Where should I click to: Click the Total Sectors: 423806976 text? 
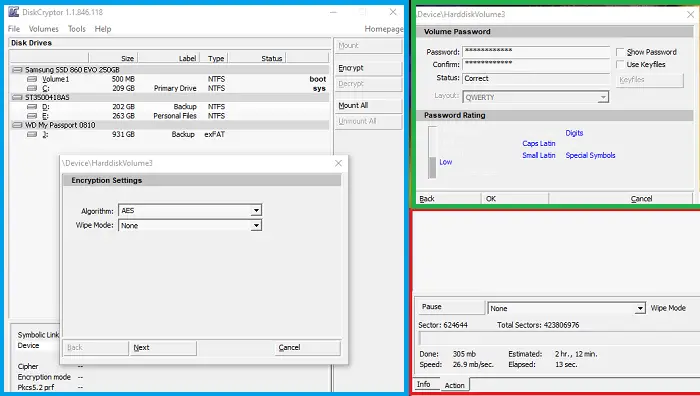pyautogui.click(x=538, y=325)
